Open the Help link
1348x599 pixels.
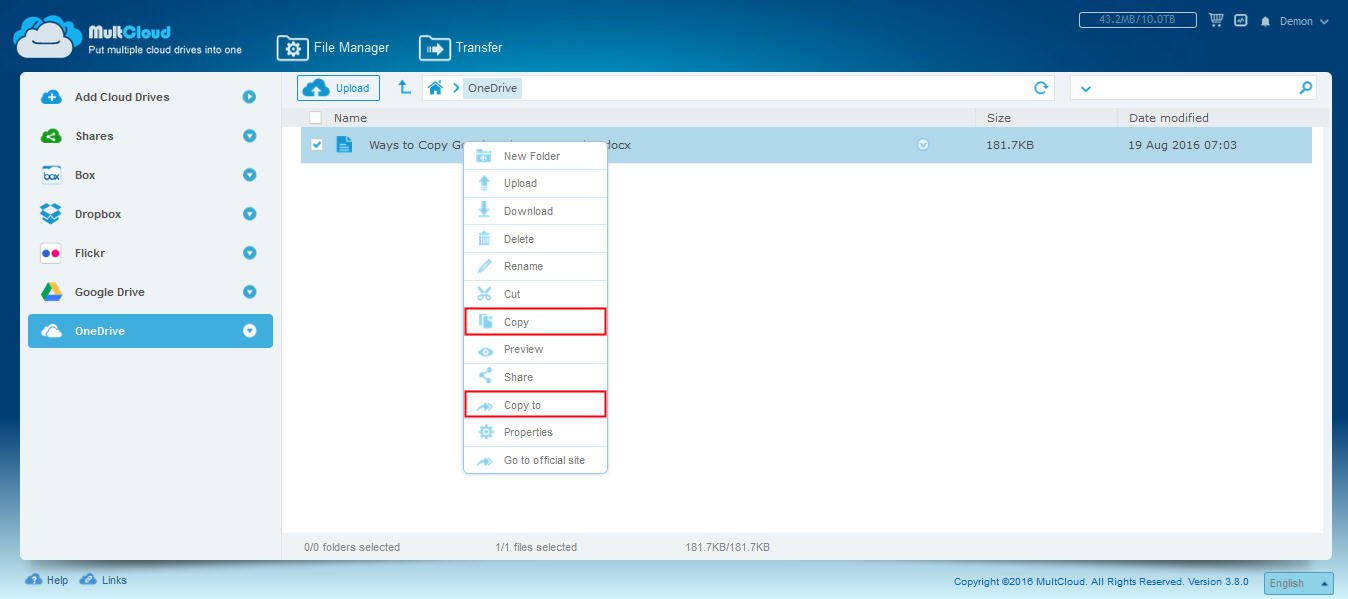click(x=57, y=580)
